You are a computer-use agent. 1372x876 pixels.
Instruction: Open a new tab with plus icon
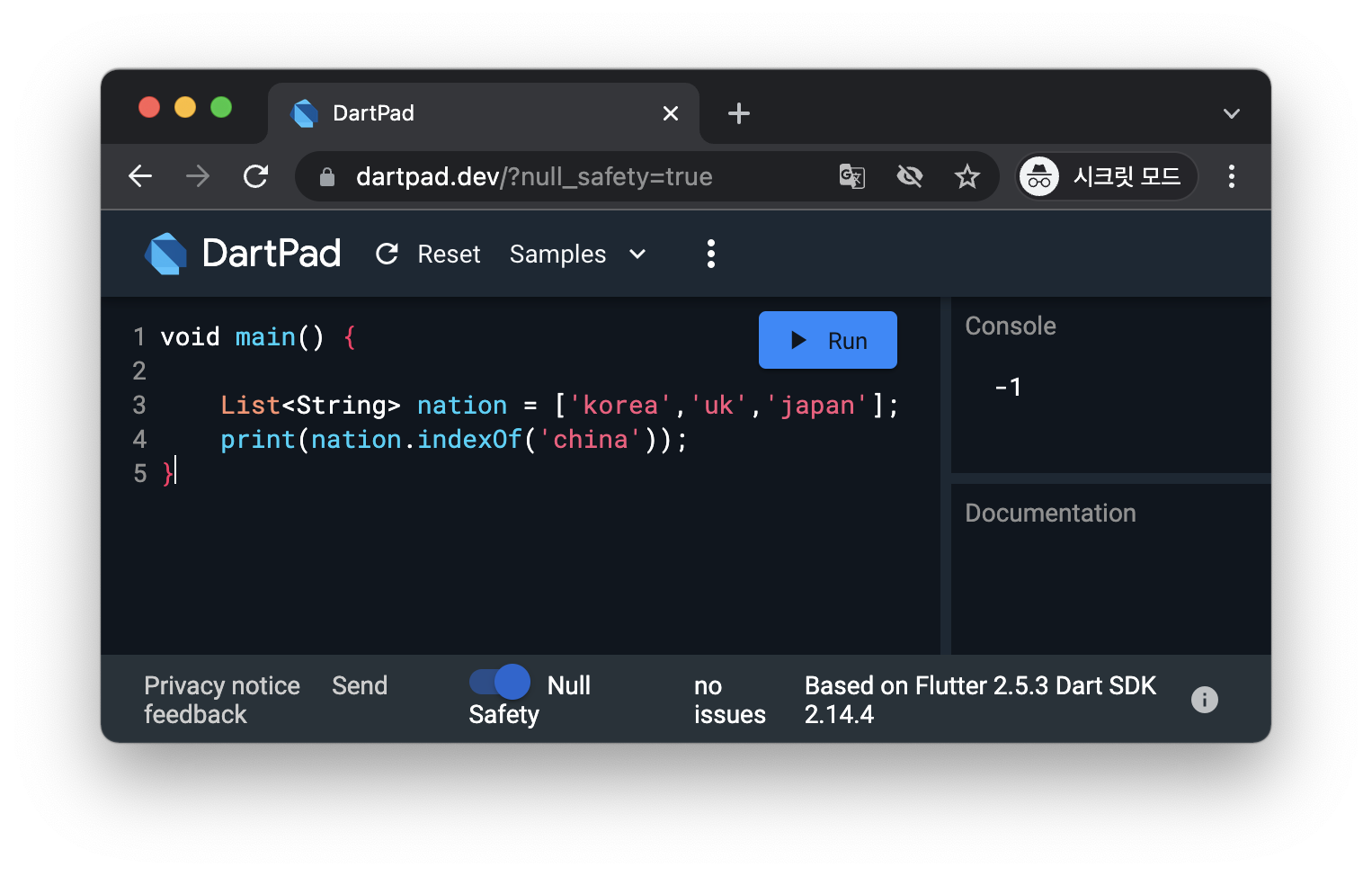pos(739,113)
